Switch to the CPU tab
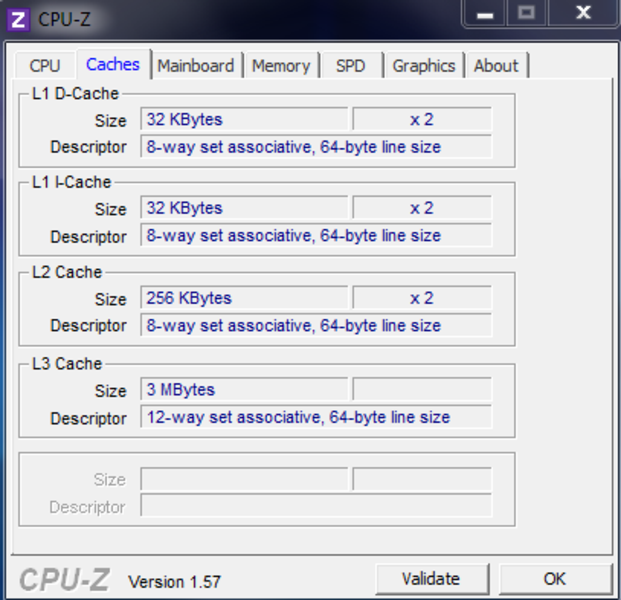This screenshot has height=600, width=621. point(45,66)
